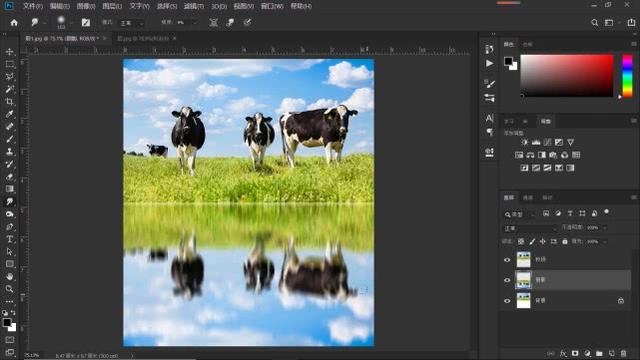Hide the selected middle layer's eye icon
Screen dimensions: 640x360
(507, 280)
